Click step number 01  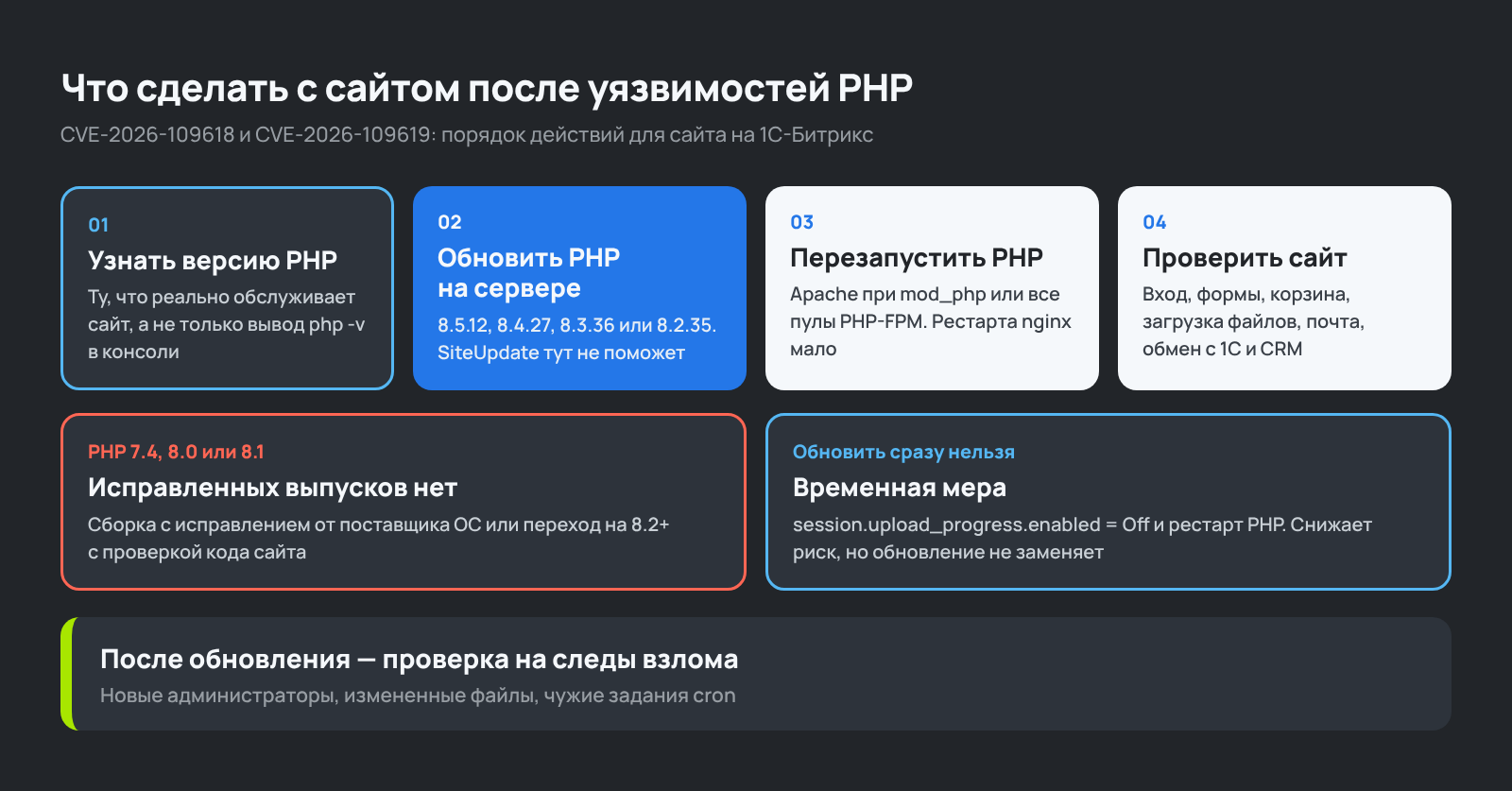[x=98, y=225]
